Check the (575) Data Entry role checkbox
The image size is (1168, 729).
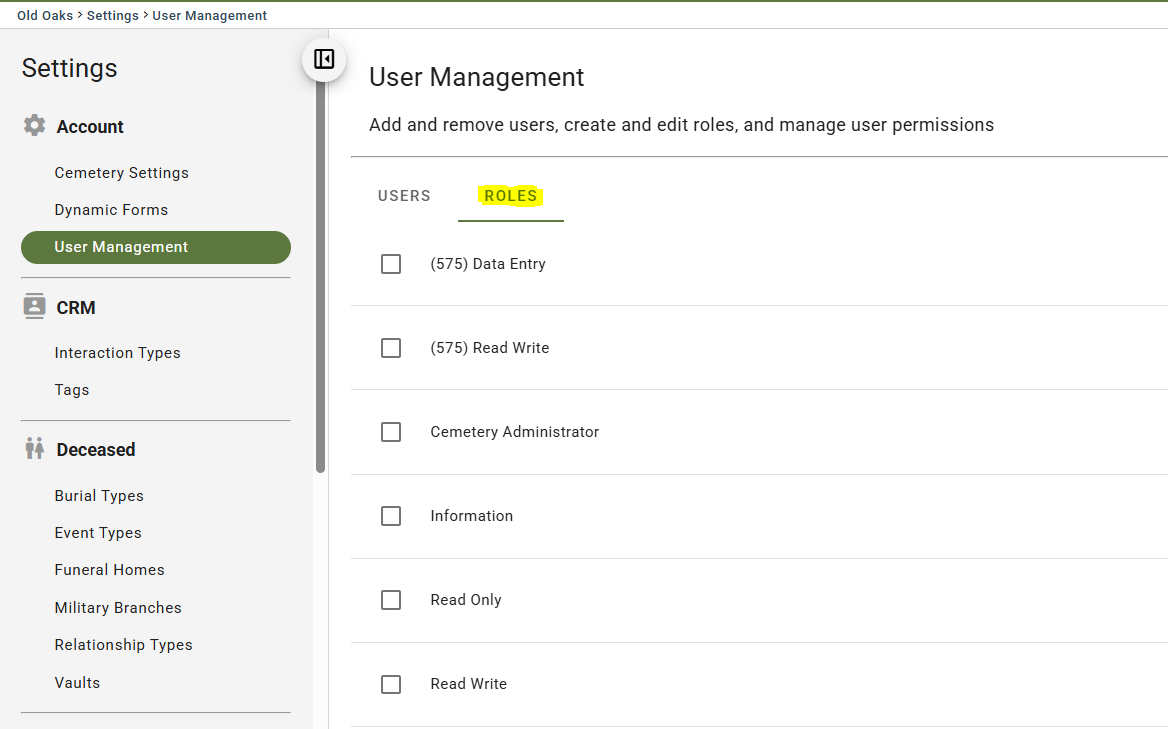point(391,264)
